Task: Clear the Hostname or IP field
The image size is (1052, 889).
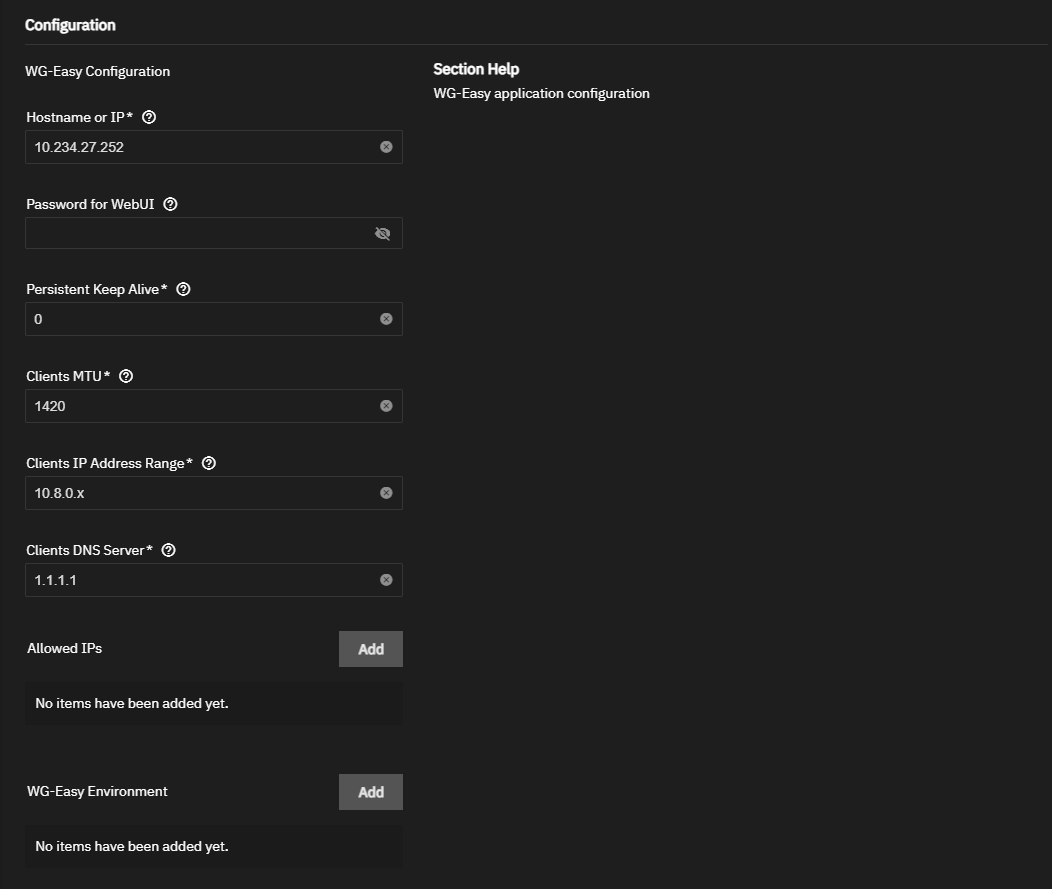Action: point(386,147)
